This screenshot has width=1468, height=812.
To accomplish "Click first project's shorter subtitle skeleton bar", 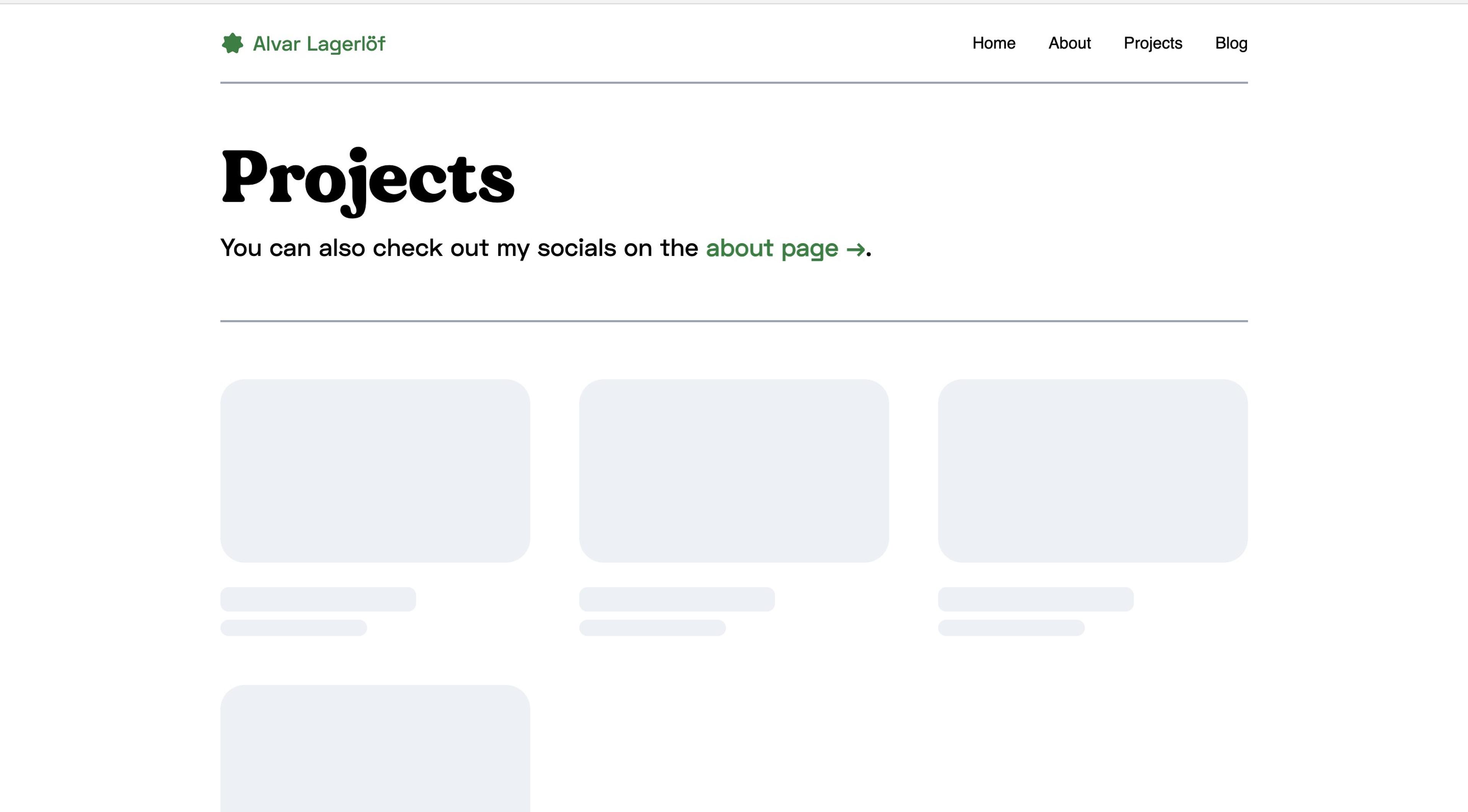I will 294,627.
